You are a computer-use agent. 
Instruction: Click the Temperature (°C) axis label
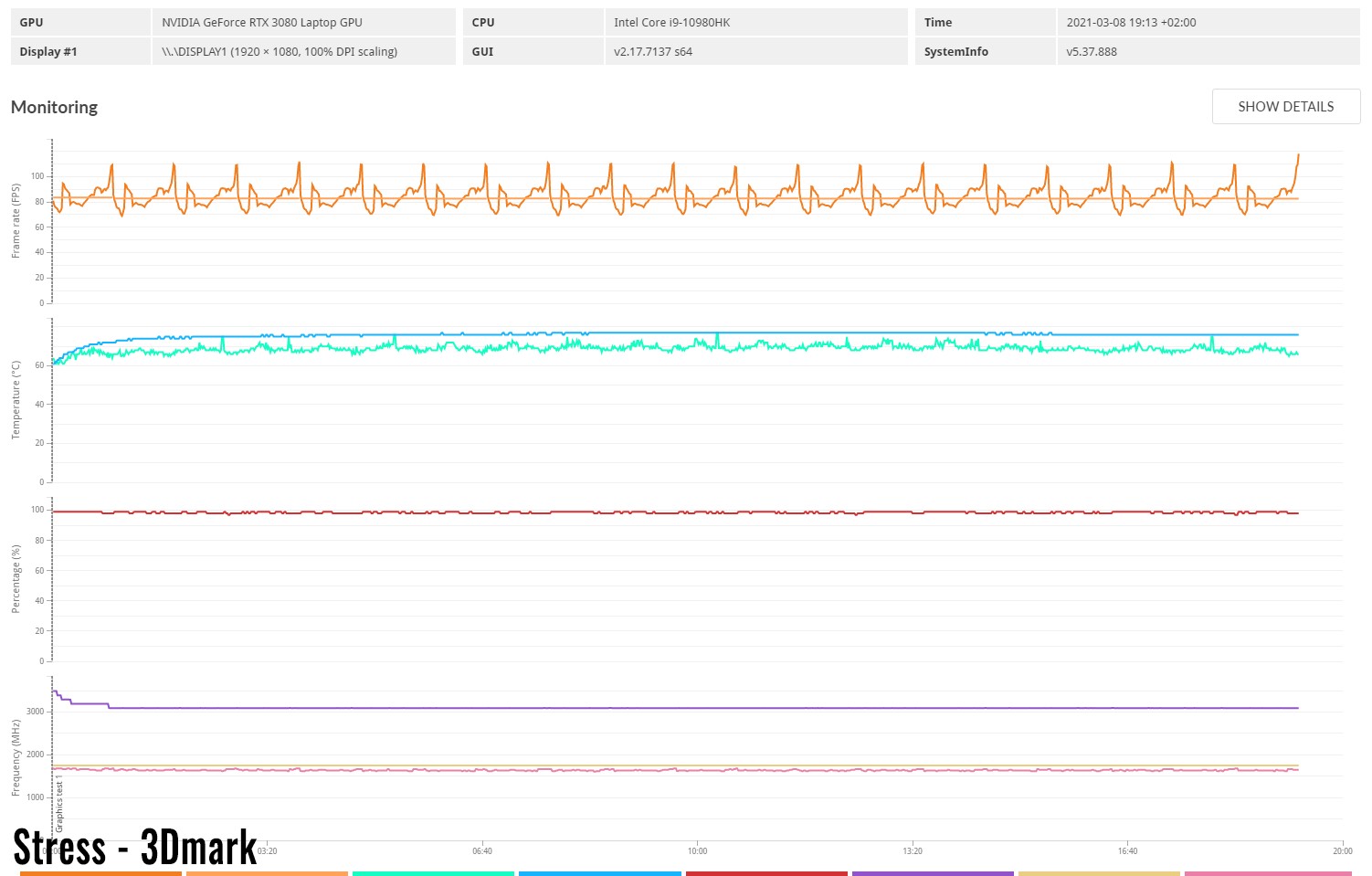[x=16, y=400]
